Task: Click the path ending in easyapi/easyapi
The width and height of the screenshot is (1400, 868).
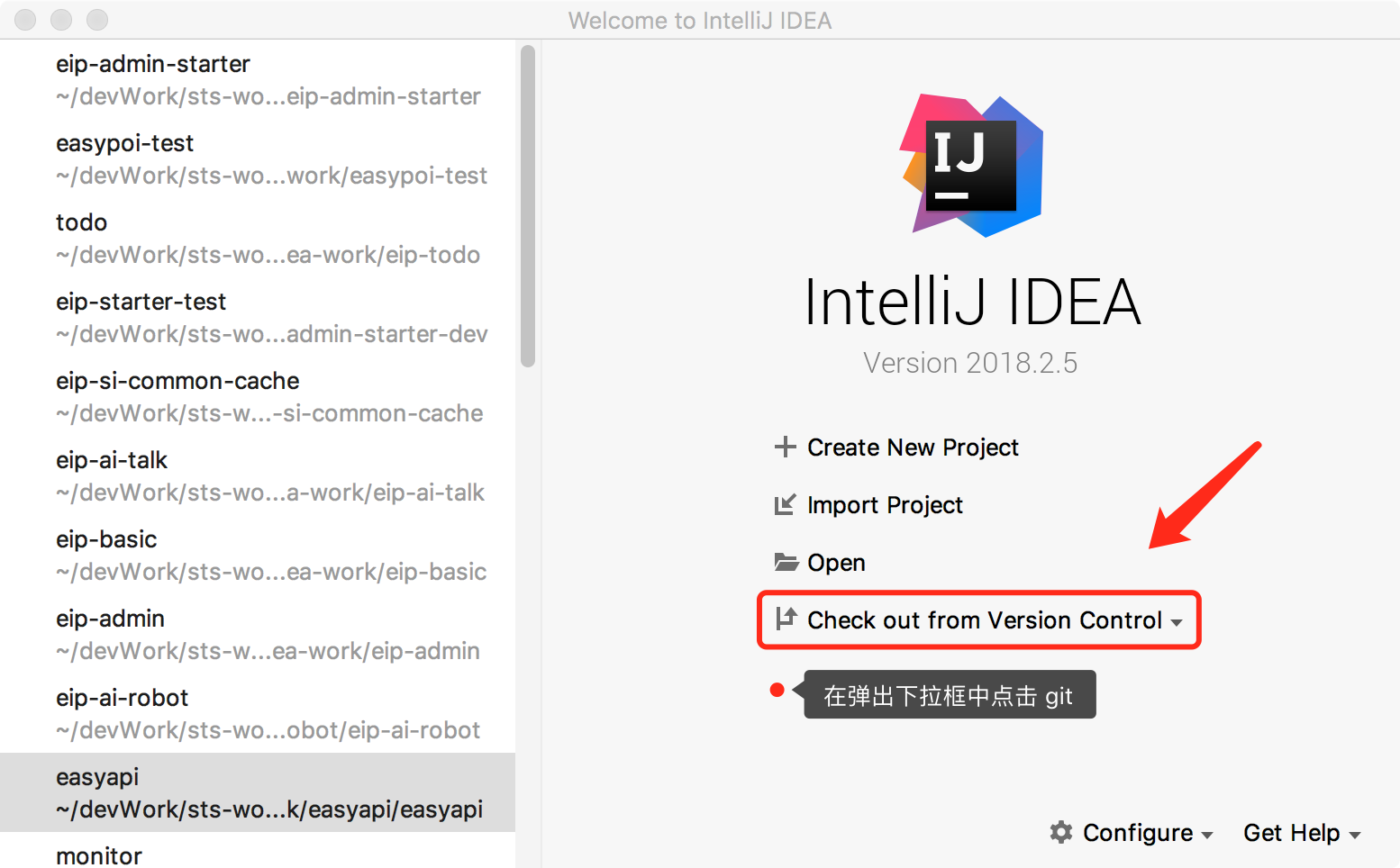Action: [269, 809]
